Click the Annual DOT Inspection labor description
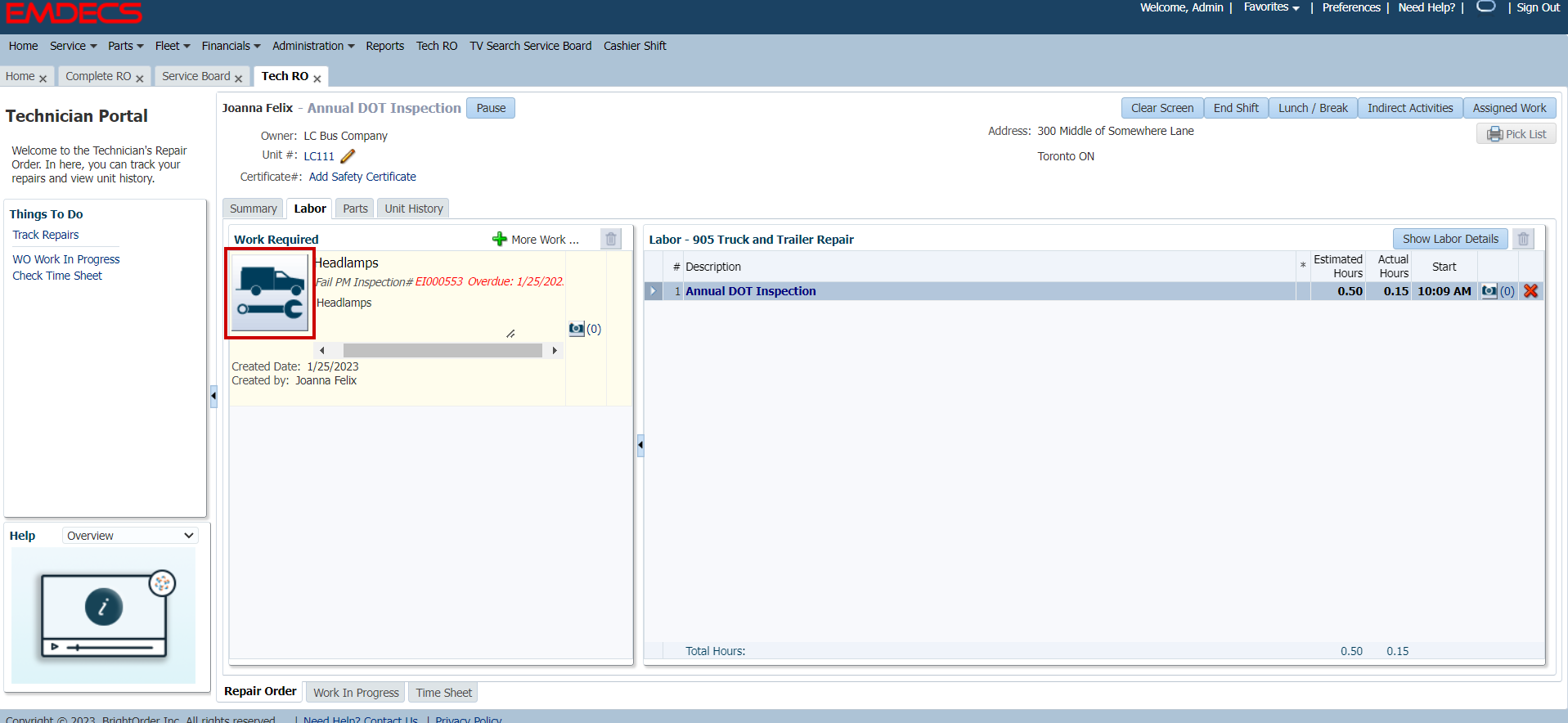This screenshot has height=723, width=1568. (750, 291)
